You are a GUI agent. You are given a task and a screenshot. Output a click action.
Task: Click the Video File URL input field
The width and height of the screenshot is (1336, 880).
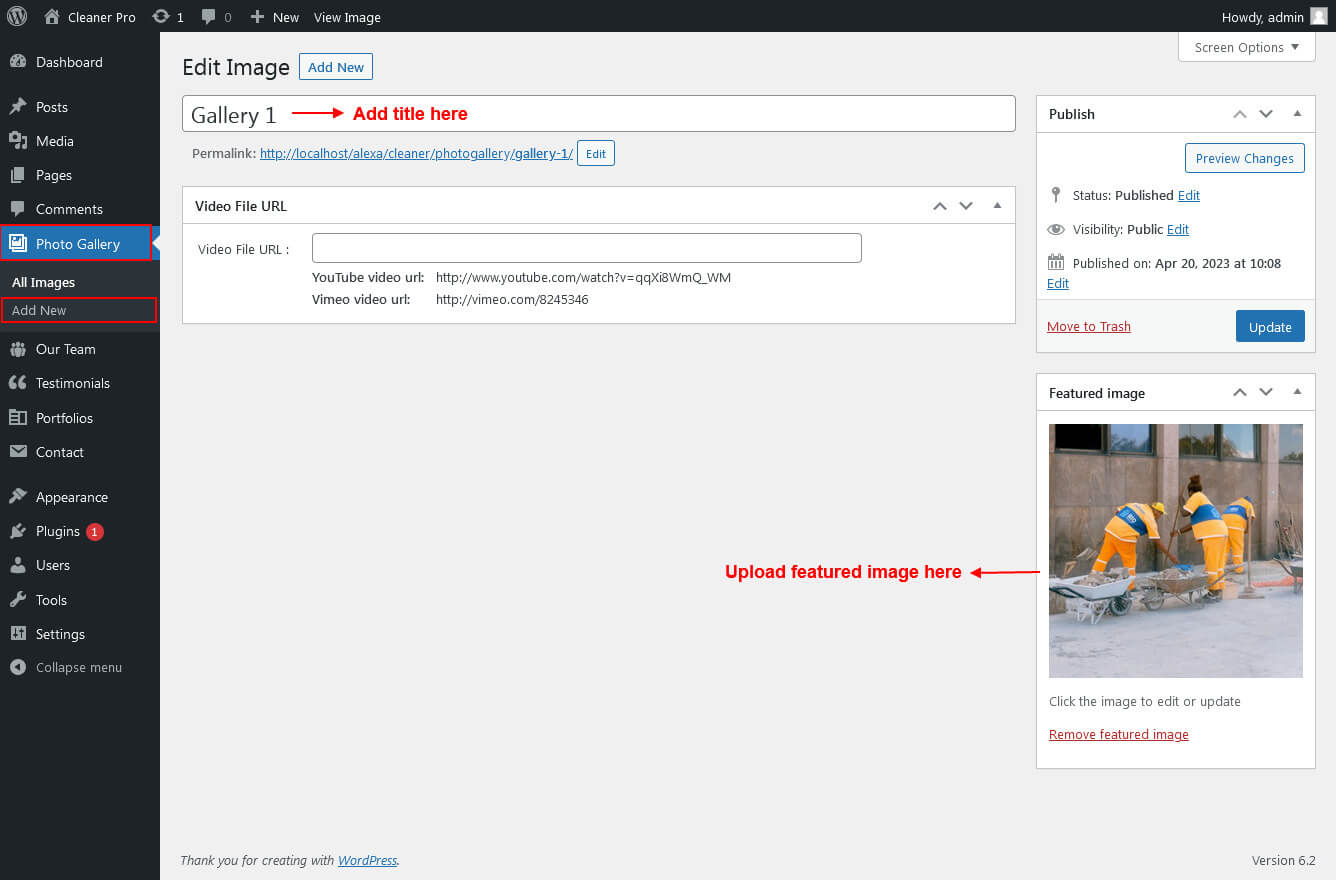[x=587, y=248]
